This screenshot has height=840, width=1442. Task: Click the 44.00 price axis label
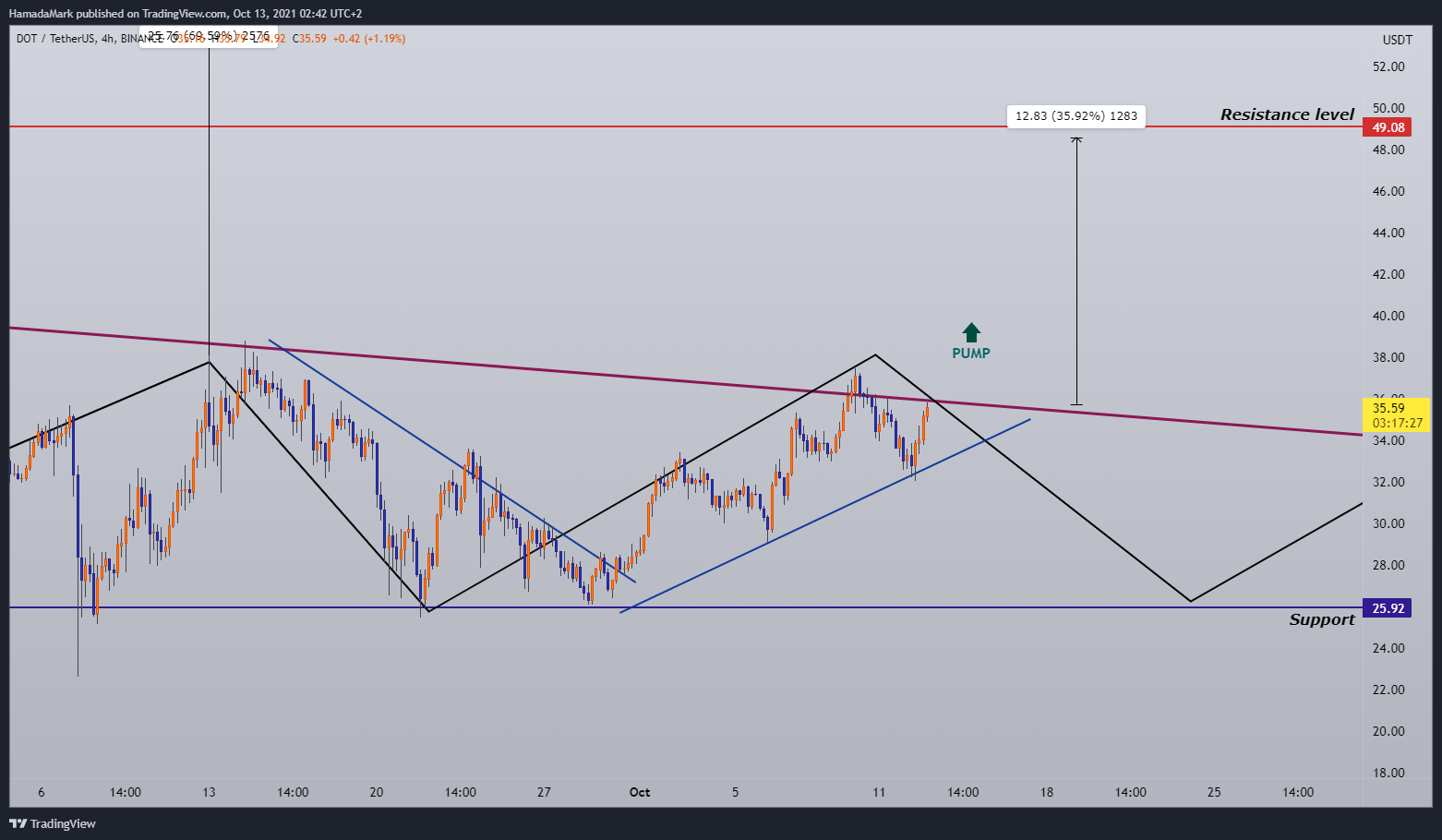1388,233
